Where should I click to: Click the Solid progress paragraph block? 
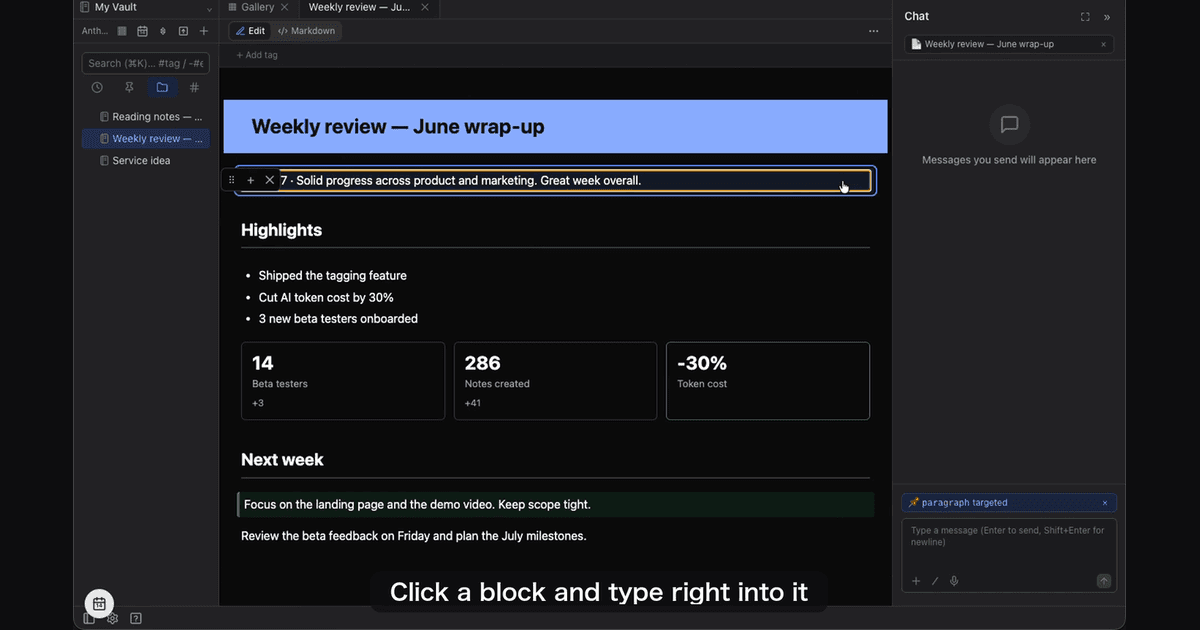point(556,181)
